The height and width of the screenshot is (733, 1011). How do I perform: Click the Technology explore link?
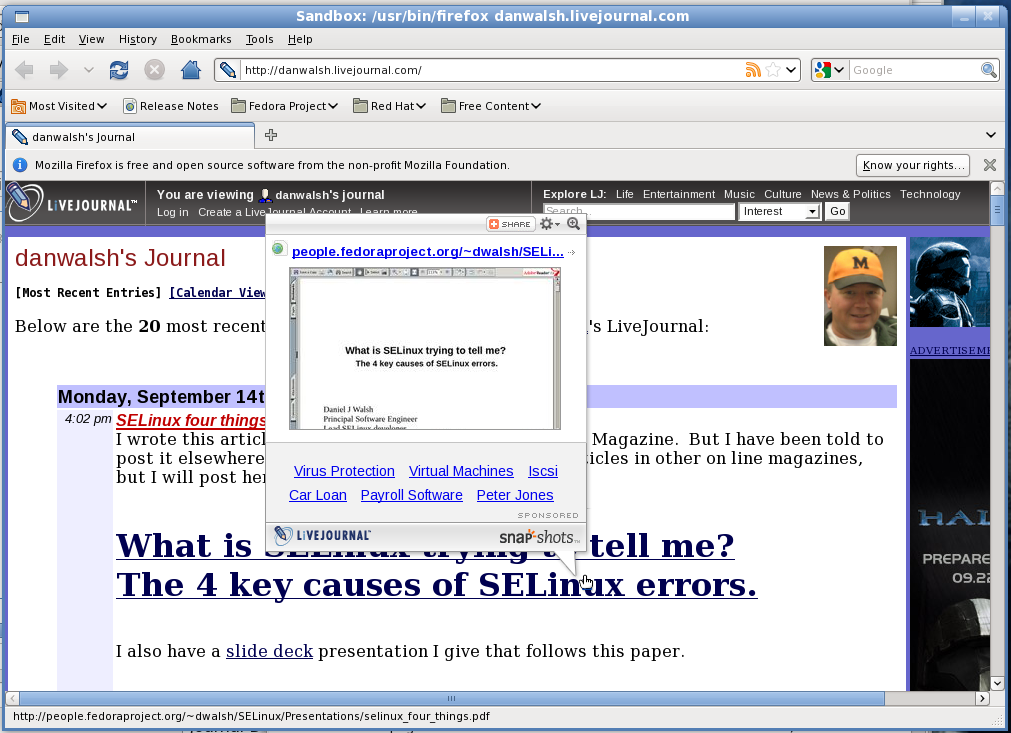click(x=930, y=194)
